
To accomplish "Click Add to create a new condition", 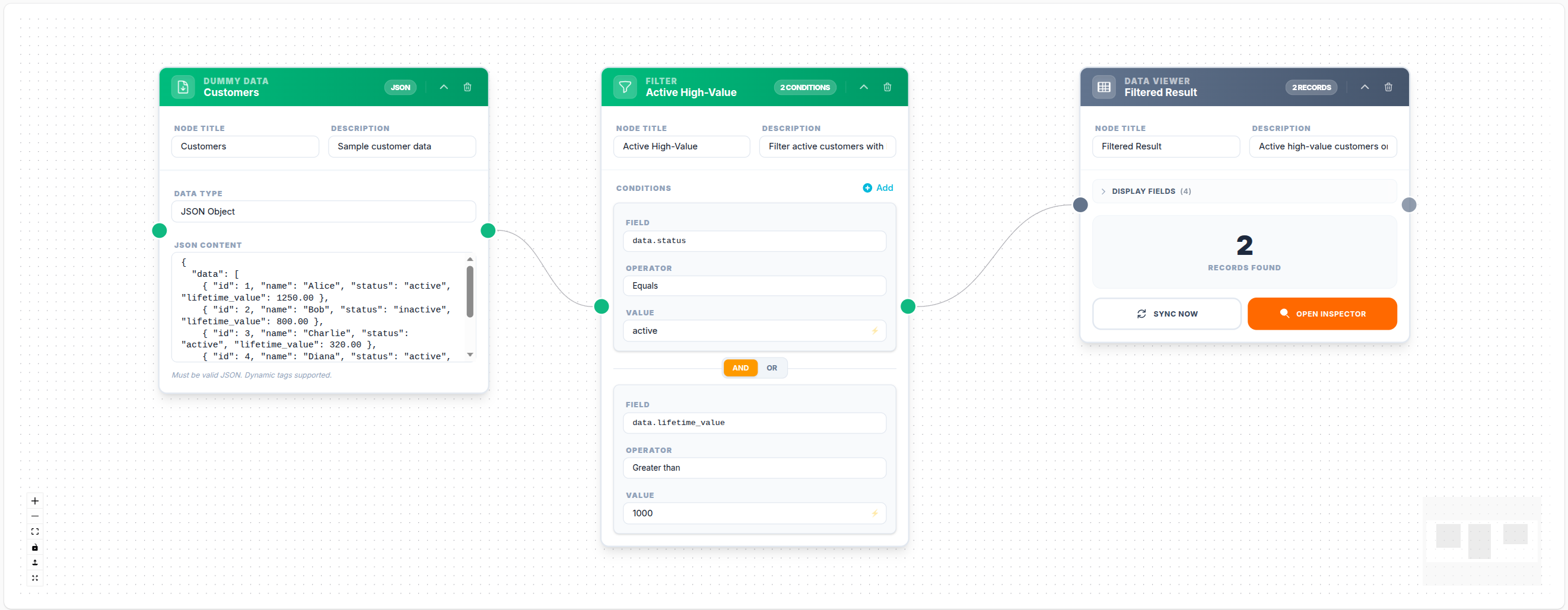I will 879,188.
